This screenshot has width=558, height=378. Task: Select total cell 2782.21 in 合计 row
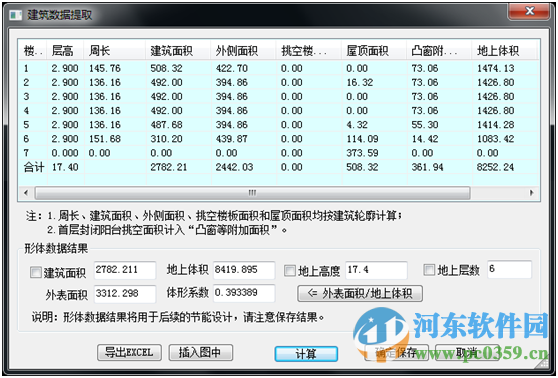[169, 167]
